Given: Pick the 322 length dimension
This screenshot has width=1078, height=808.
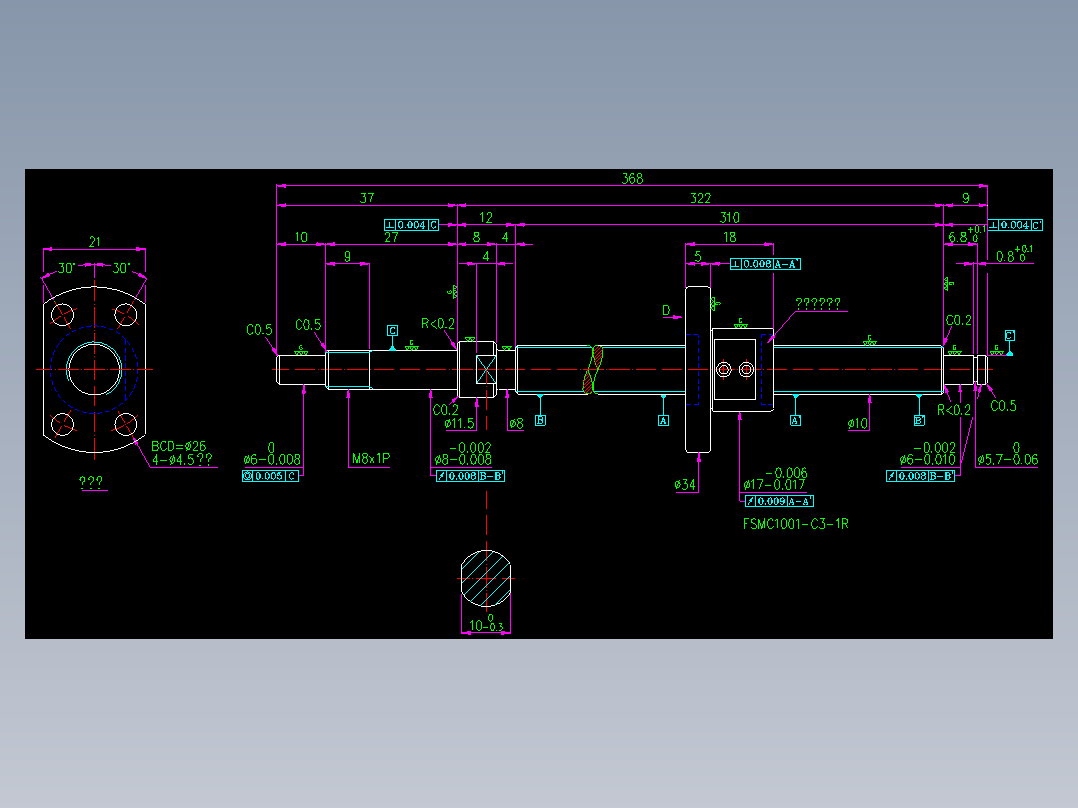Looking at the screenshot, I should 700,198.
